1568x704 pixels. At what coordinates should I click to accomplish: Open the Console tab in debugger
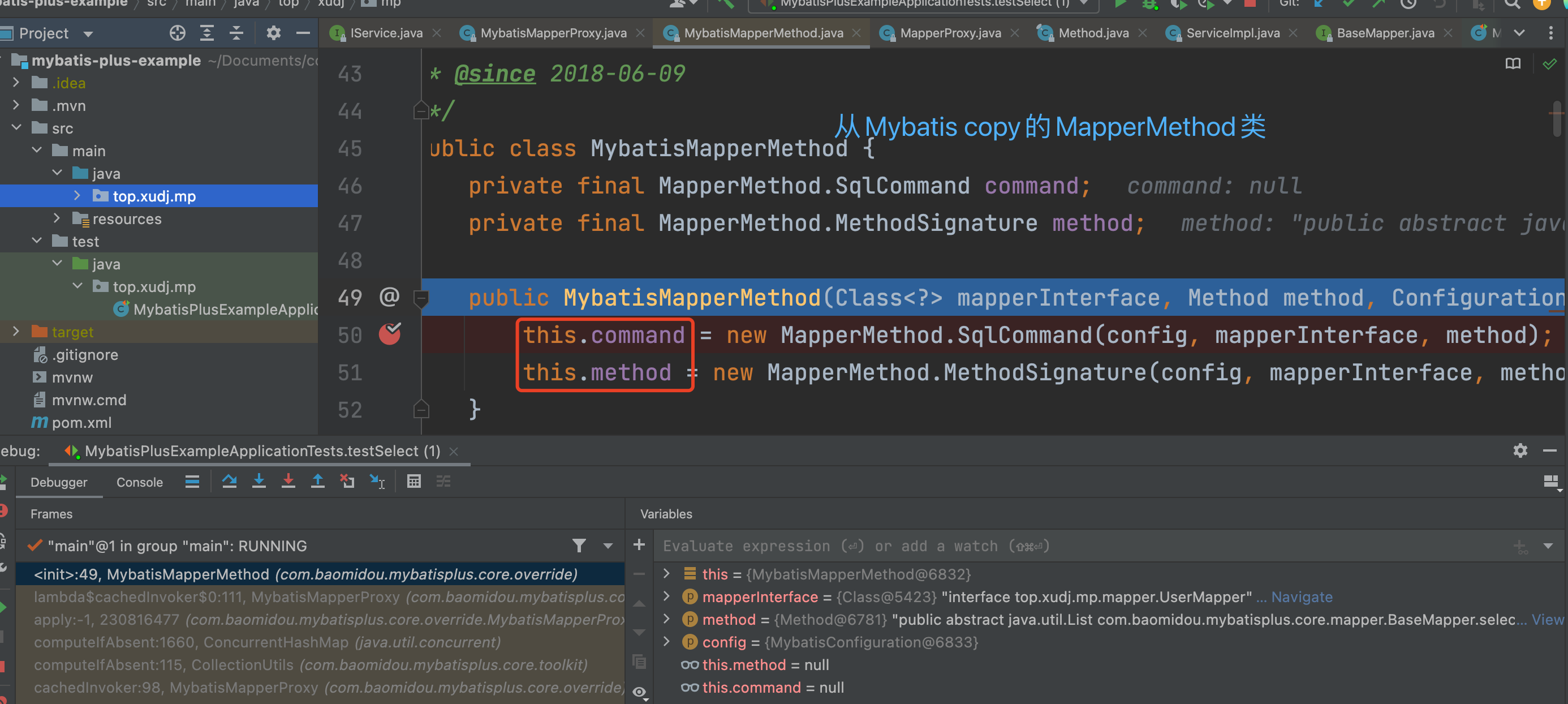[x=139, y=482]
